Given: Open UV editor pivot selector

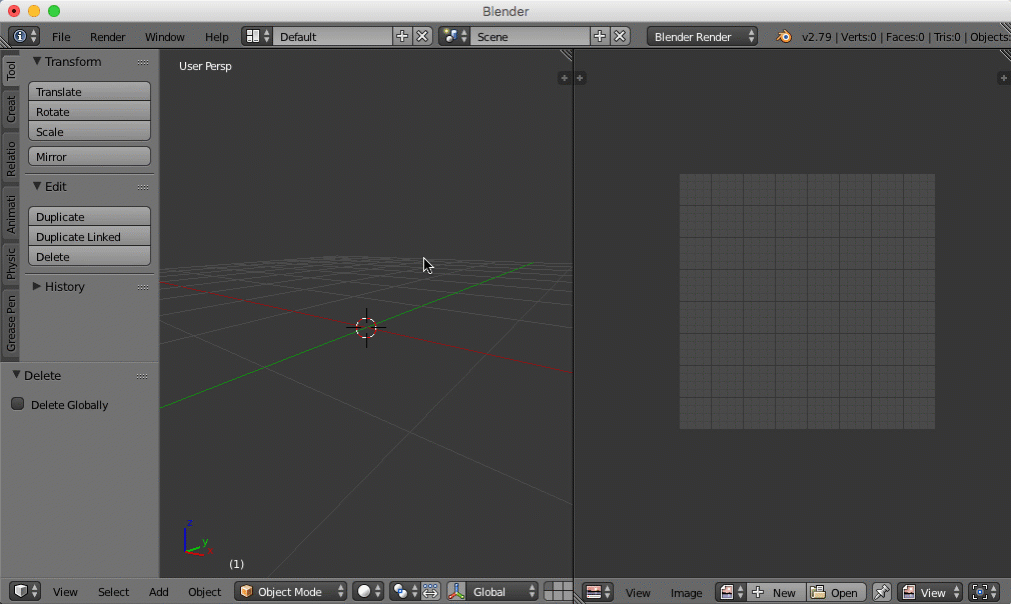Looking at the screenshot, I should tap(985, 592).
